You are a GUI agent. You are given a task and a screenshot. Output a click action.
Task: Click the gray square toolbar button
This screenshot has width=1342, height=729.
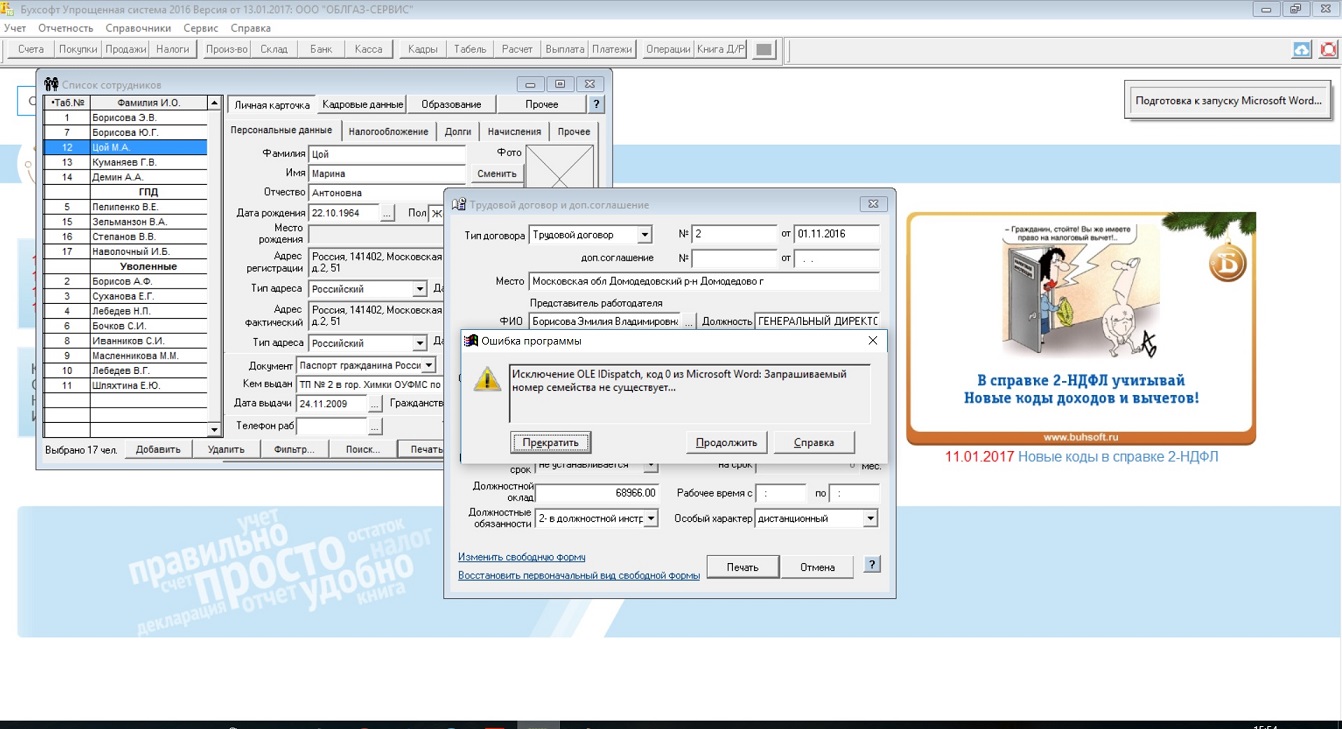(764, 49)
